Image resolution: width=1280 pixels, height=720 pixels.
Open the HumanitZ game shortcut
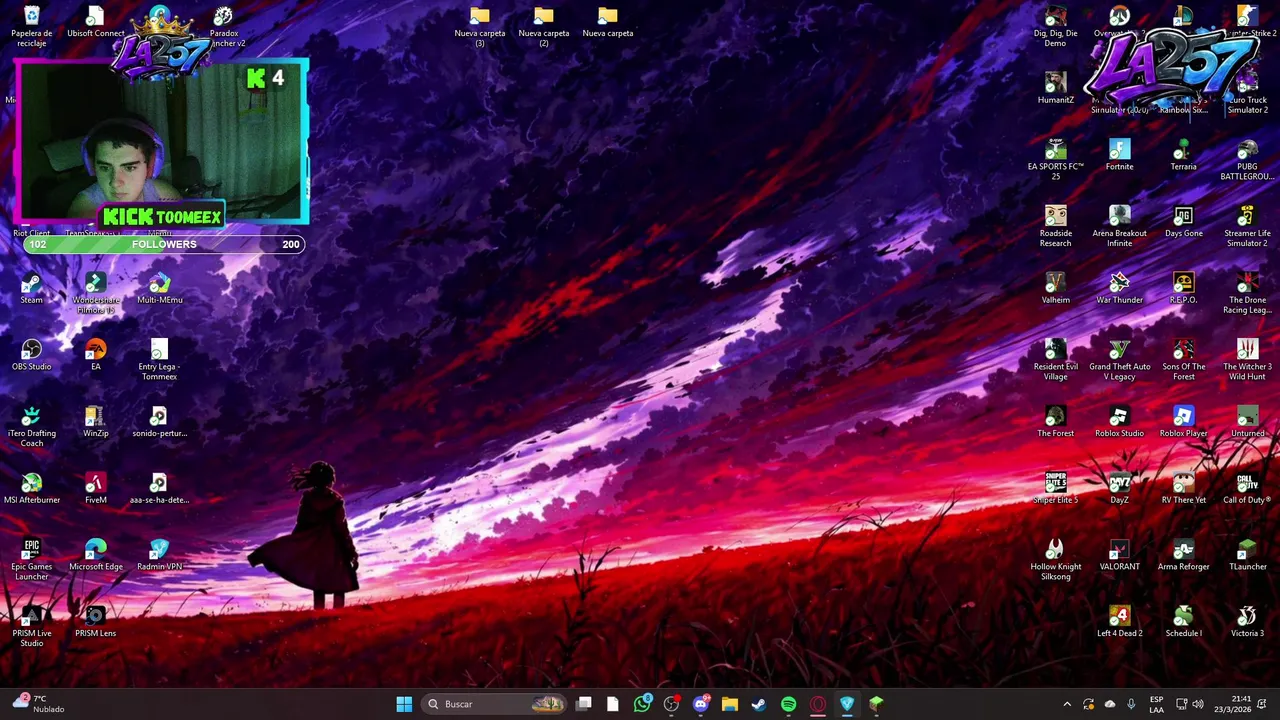[x=1056, y=89]
